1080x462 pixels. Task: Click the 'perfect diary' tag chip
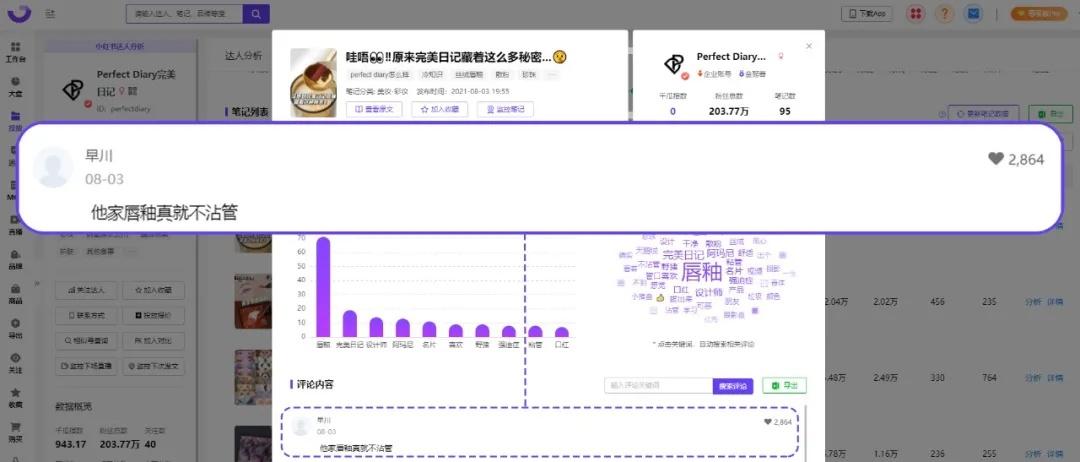pos(381,74)
